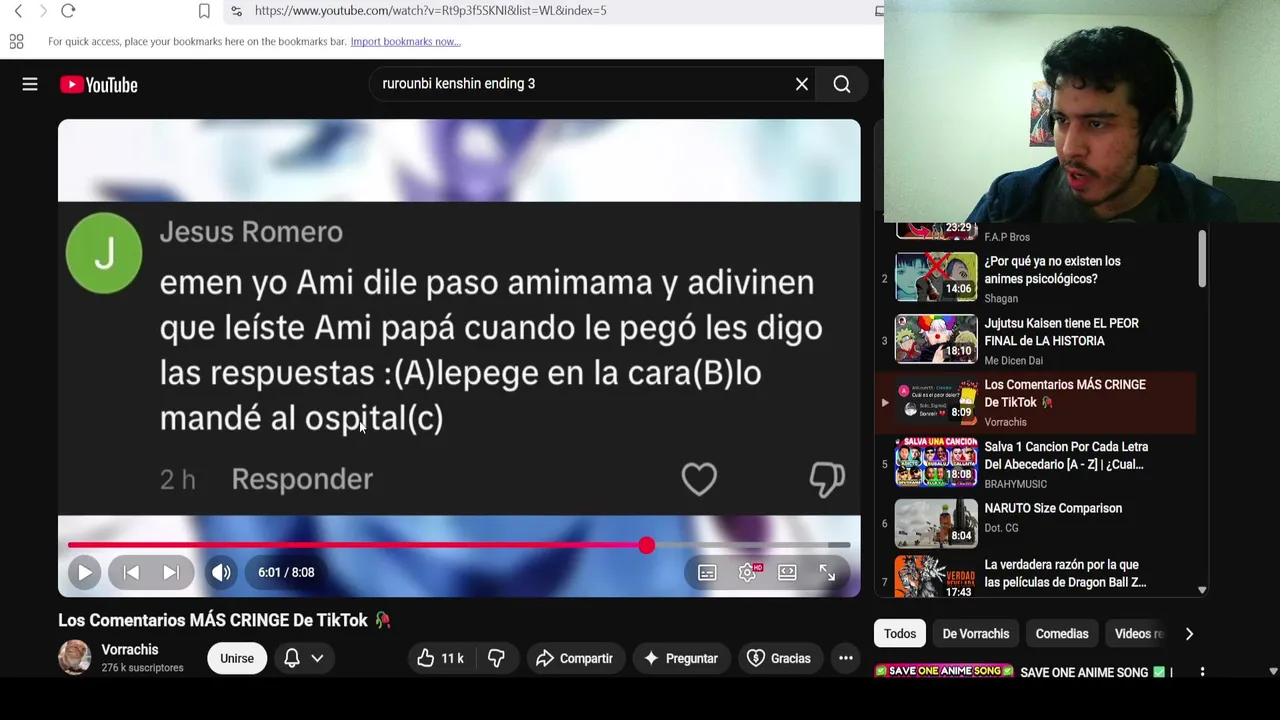1280x720 pixels.
Task: Switch to theater mode view
Action: tap(787, 572)
